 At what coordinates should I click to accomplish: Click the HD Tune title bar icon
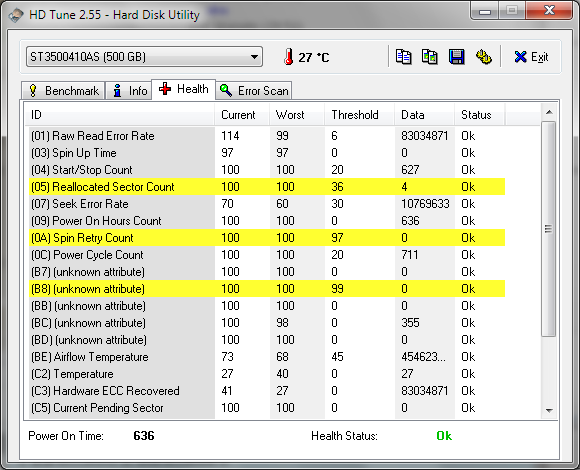16,15
